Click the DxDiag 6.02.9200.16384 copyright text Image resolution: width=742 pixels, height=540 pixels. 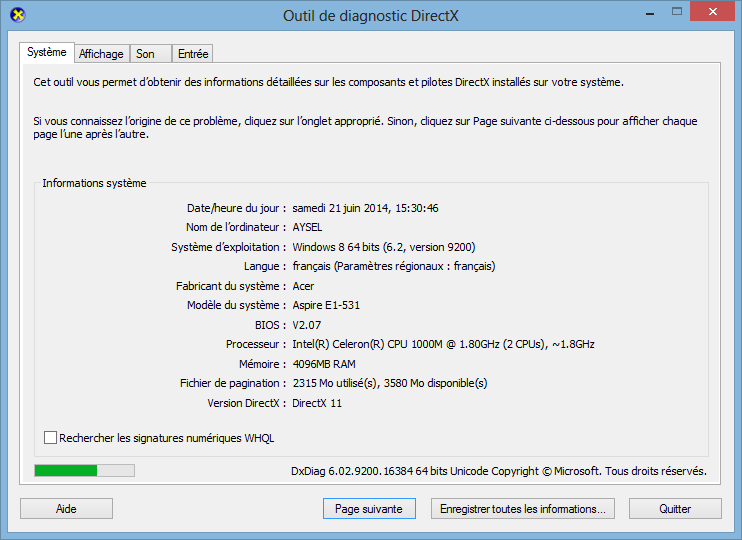(x=499, y=471)
